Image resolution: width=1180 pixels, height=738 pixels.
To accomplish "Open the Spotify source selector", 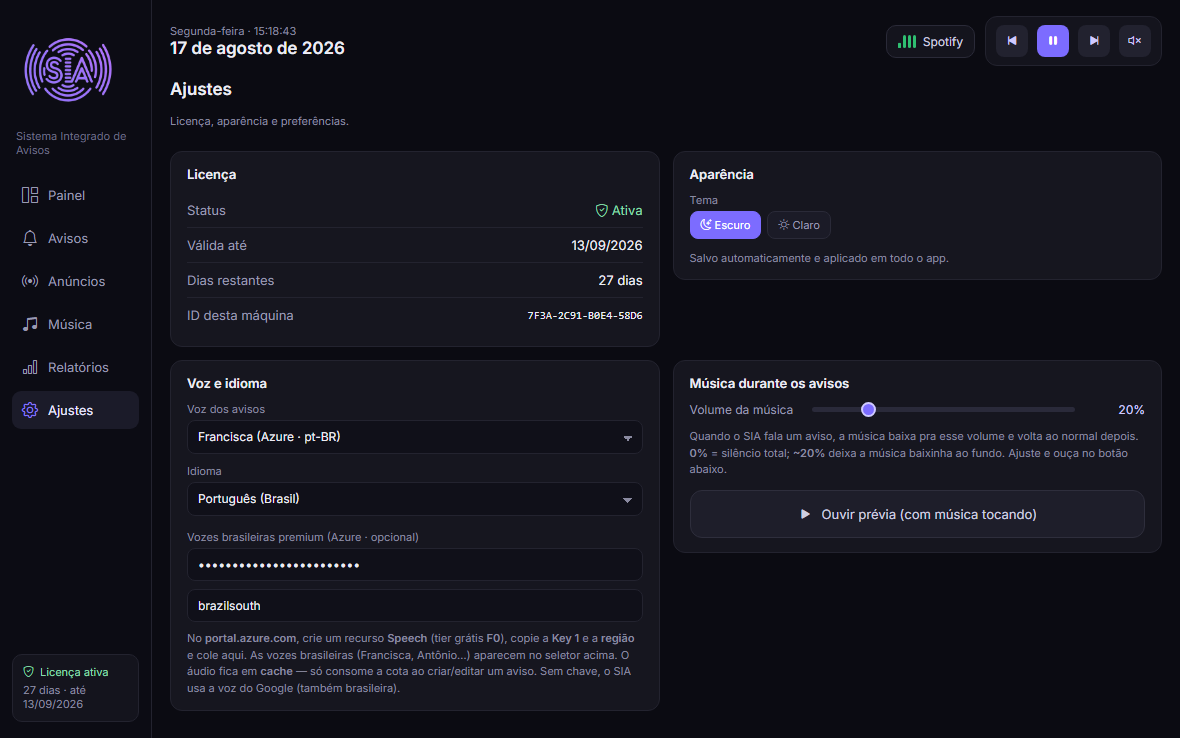I will (930, 41).
